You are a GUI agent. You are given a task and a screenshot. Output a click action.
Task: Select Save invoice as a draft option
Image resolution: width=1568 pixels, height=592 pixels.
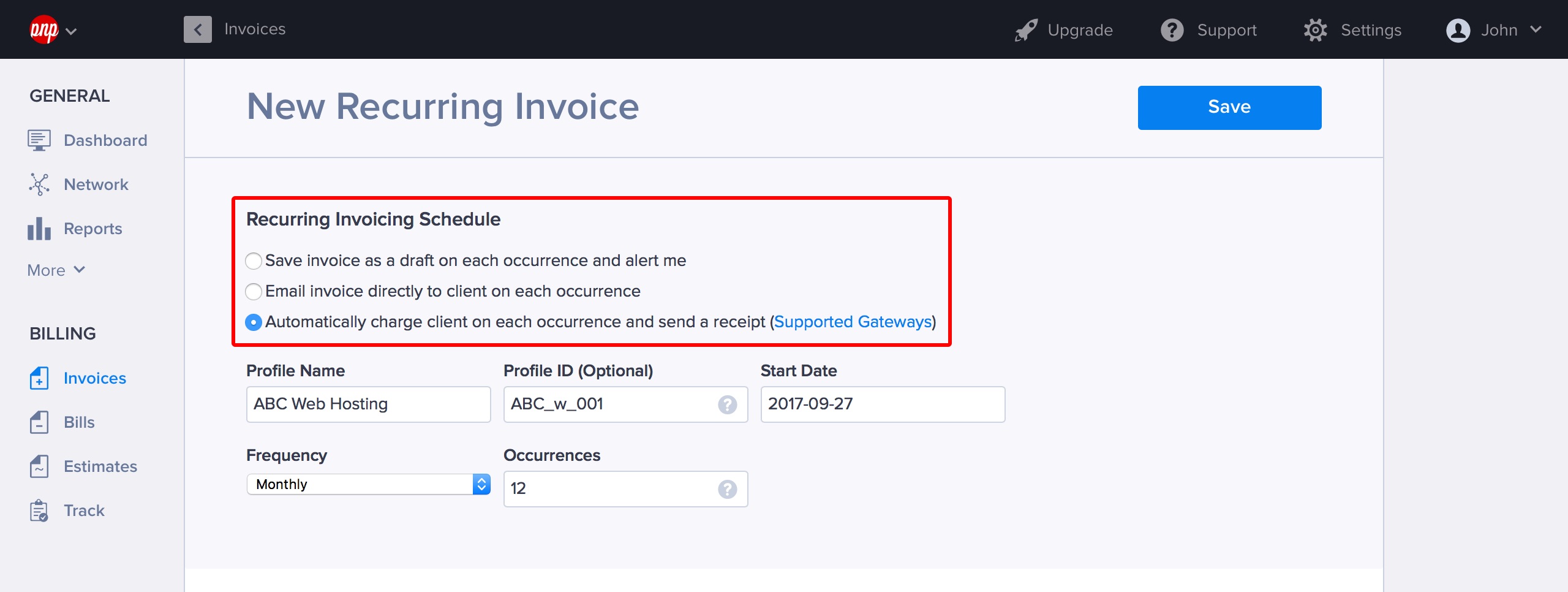tap(254, 261)
